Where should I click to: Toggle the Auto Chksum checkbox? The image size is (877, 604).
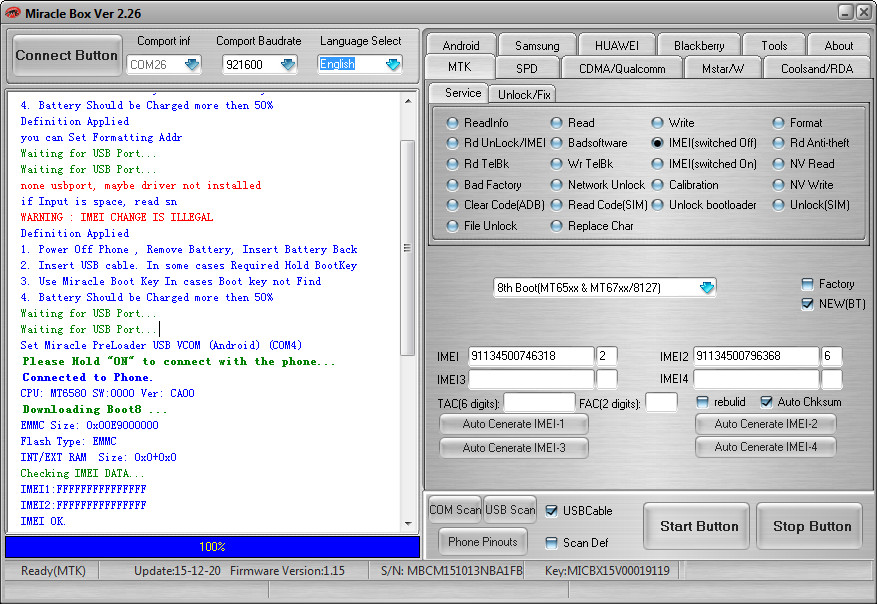pyautogui.click(x=766, y=402)
